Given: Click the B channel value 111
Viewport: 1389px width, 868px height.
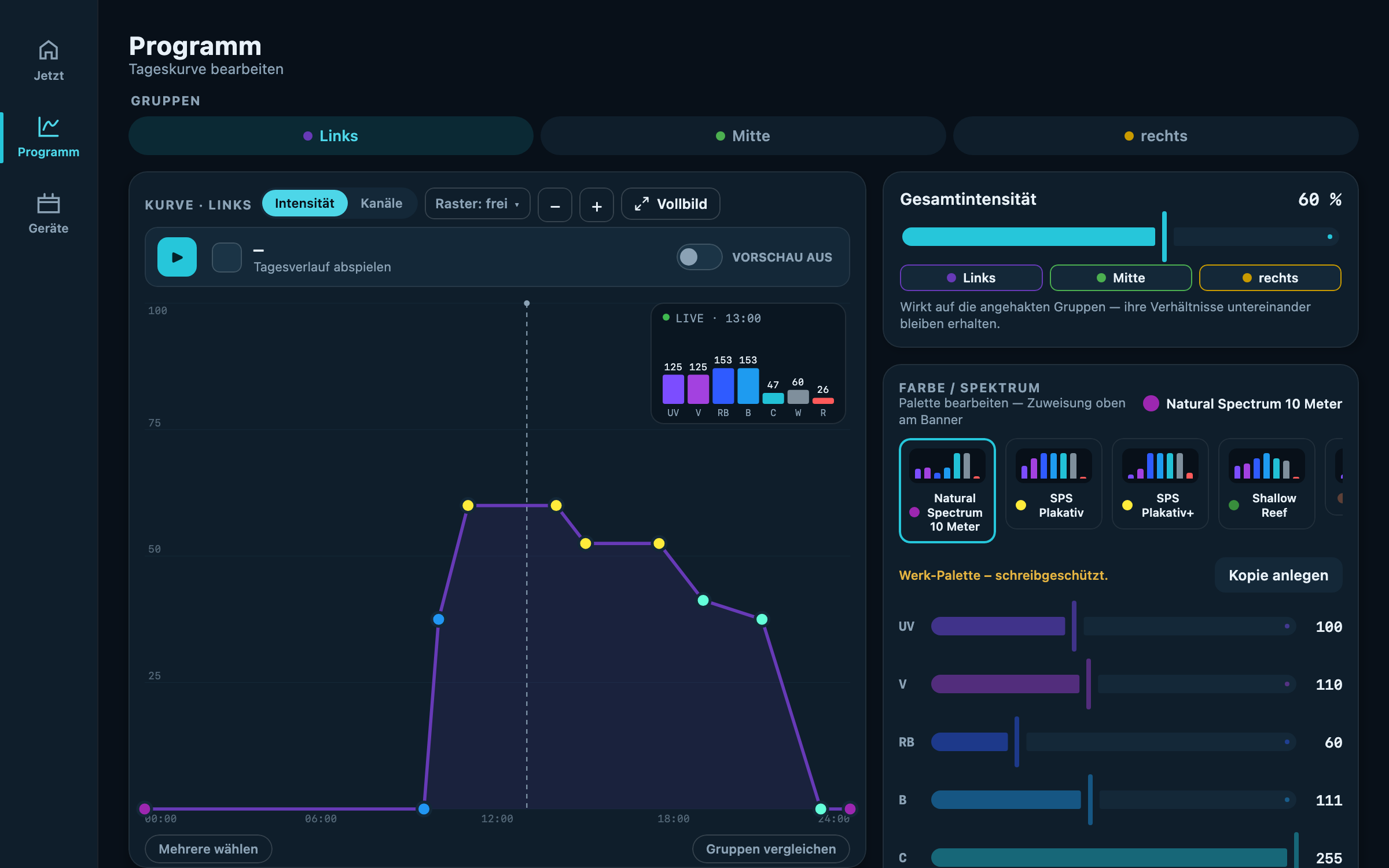Looking at the screenshot, I should point(1329,800).
